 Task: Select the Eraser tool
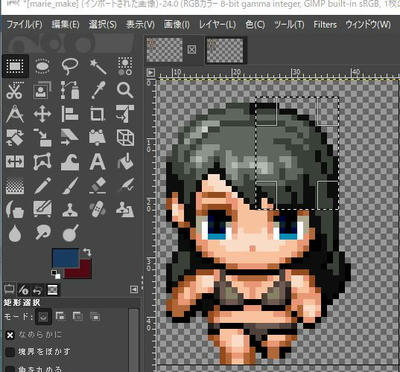tap(98, 186)
